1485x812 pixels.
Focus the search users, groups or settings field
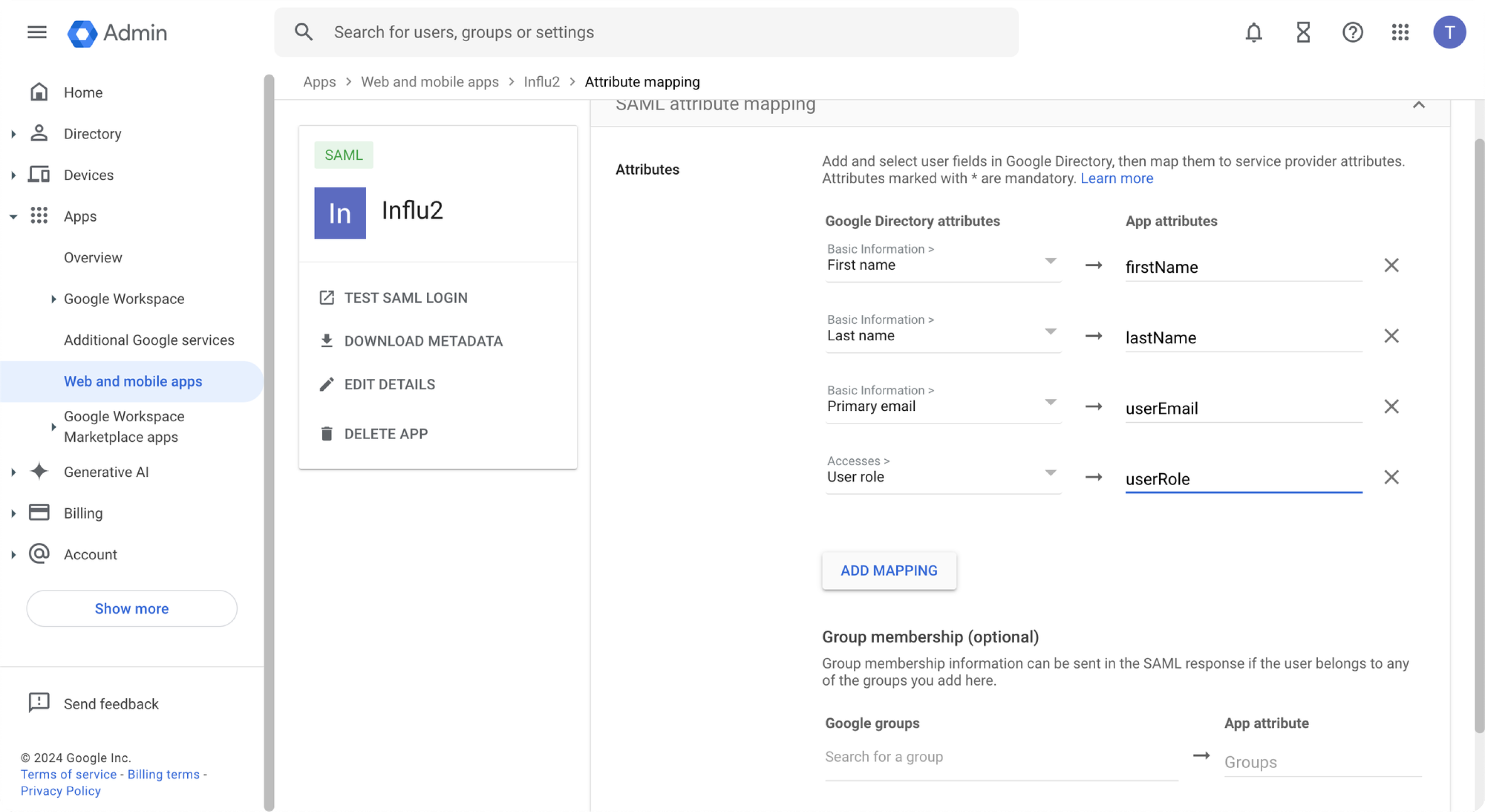point(646,32)
